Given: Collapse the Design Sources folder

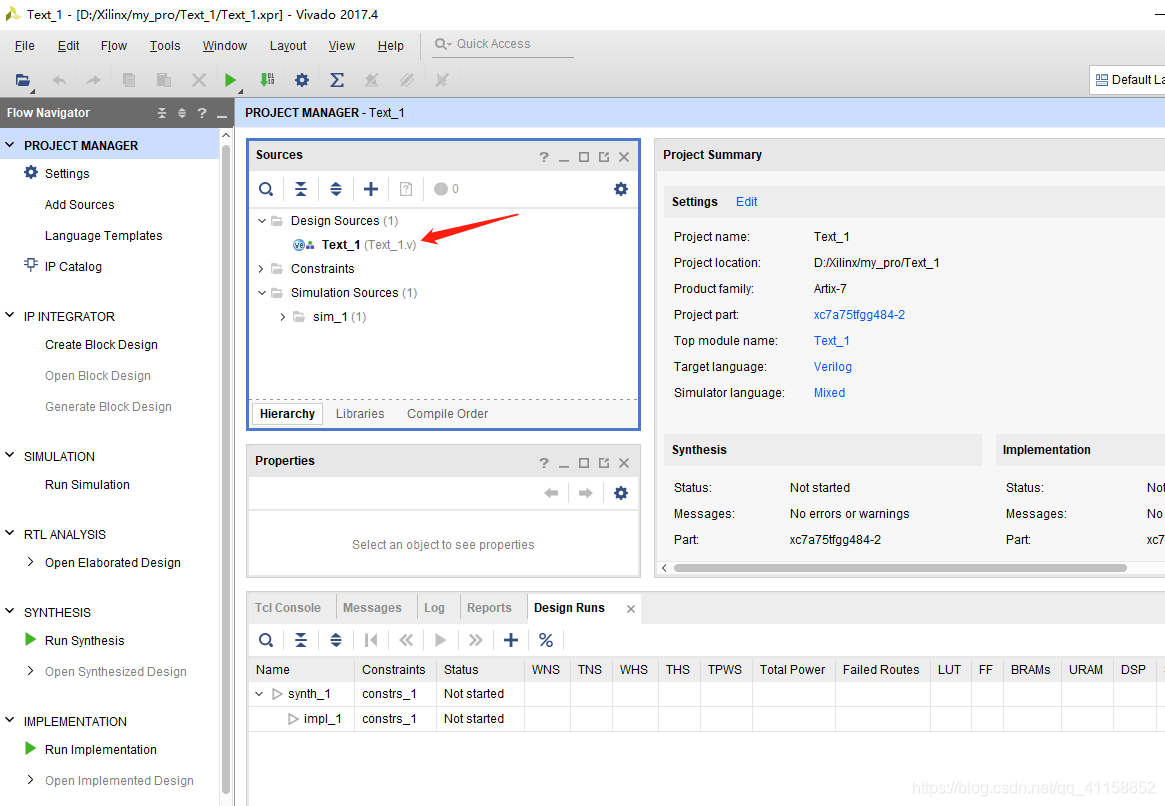Looking at the screenshot, I should click(262, 221).
